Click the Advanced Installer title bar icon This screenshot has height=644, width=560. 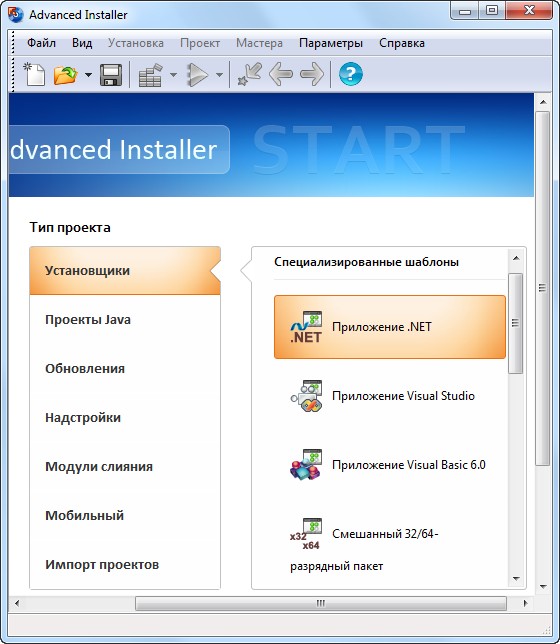pyautogui.click(x=16, y=15)
